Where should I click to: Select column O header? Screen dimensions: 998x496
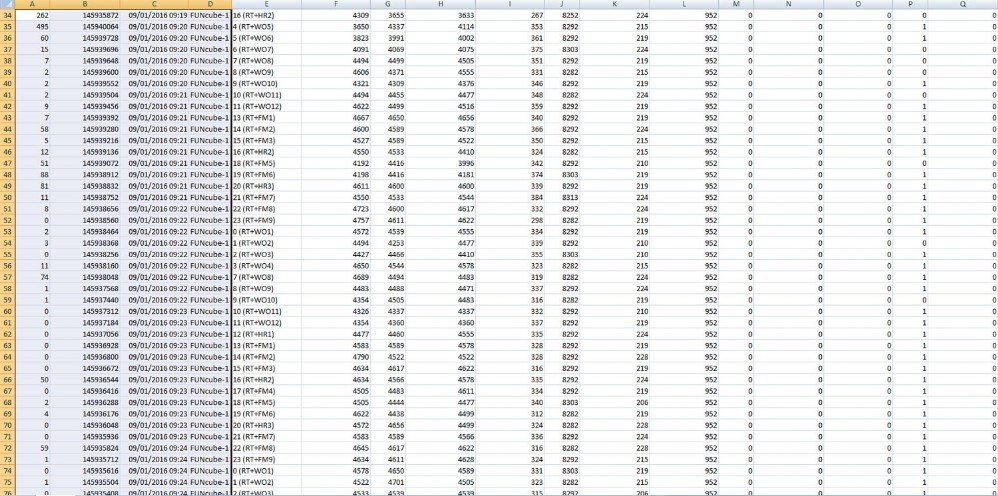coord(859,4)
